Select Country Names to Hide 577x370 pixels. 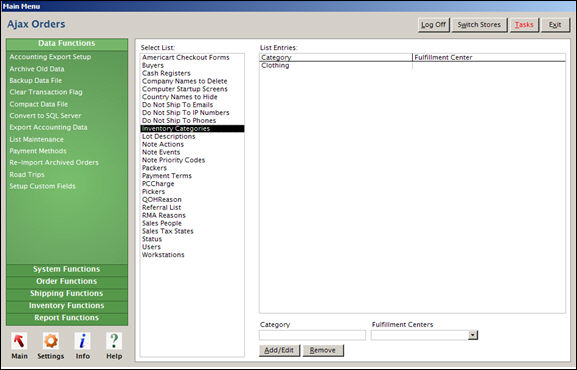(x=192, y=97)
